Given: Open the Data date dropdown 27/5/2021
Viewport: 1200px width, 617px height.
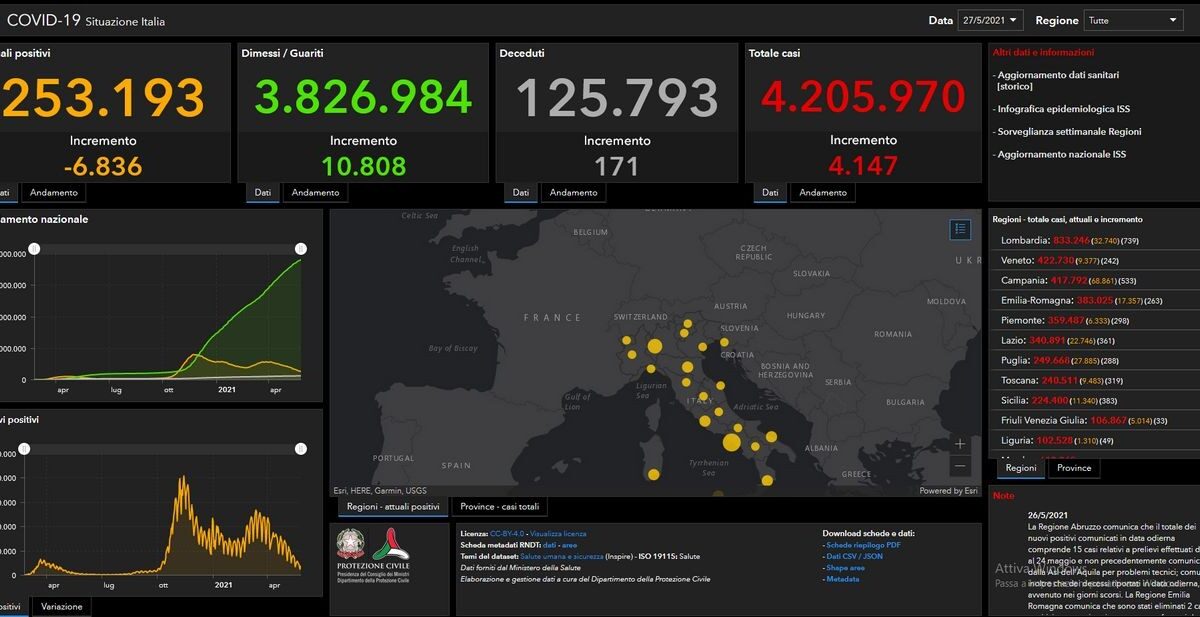Looking at the screenshot, I should tap(990, 20).
